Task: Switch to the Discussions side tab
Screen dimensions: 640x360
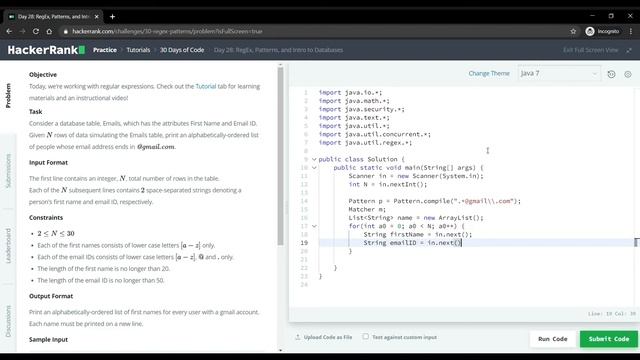Action: click(8, 321)
